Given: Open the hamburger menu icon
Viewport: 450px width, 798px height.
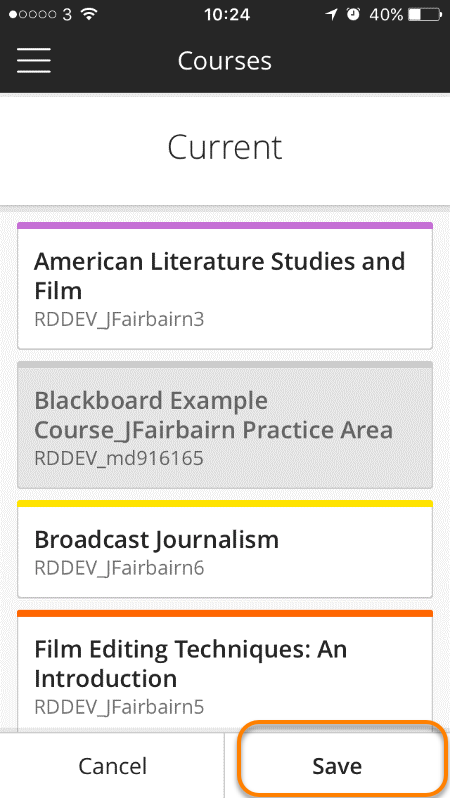Looking at the screenshot, I should (34, 61).
